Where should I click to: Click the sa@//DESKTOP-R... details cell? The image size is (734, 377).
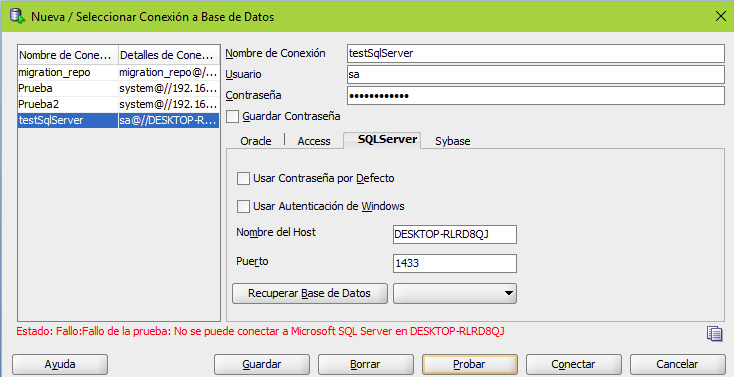[169, 120]
